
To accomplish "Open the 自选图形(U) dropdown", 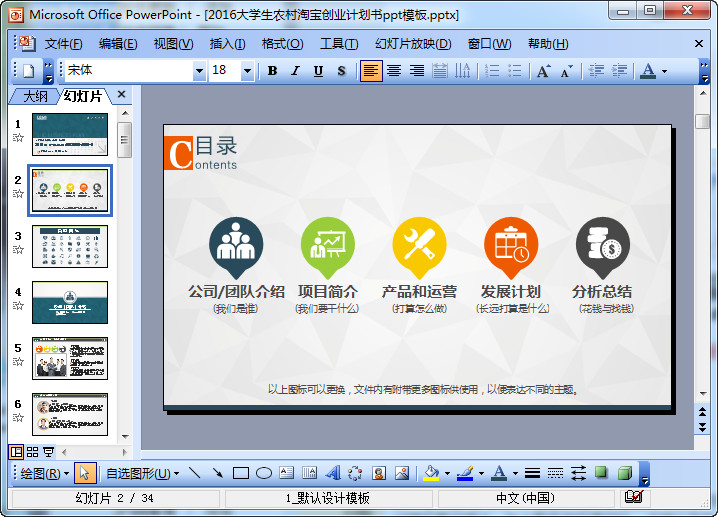I will (x=142, y=473).
